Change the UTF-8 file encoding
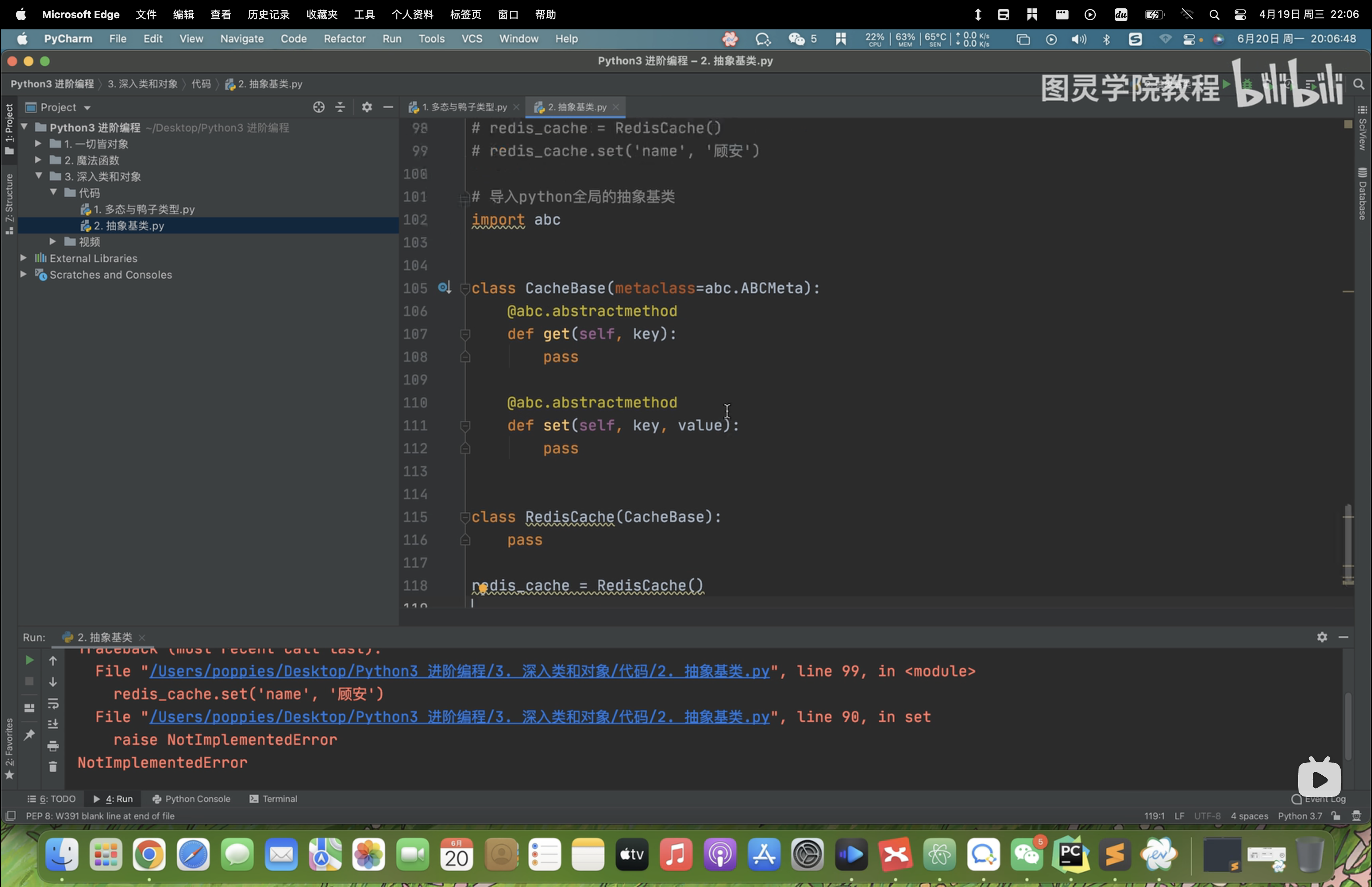The width and height of the screenshot is (1372, 887). tap(1207, 816)
